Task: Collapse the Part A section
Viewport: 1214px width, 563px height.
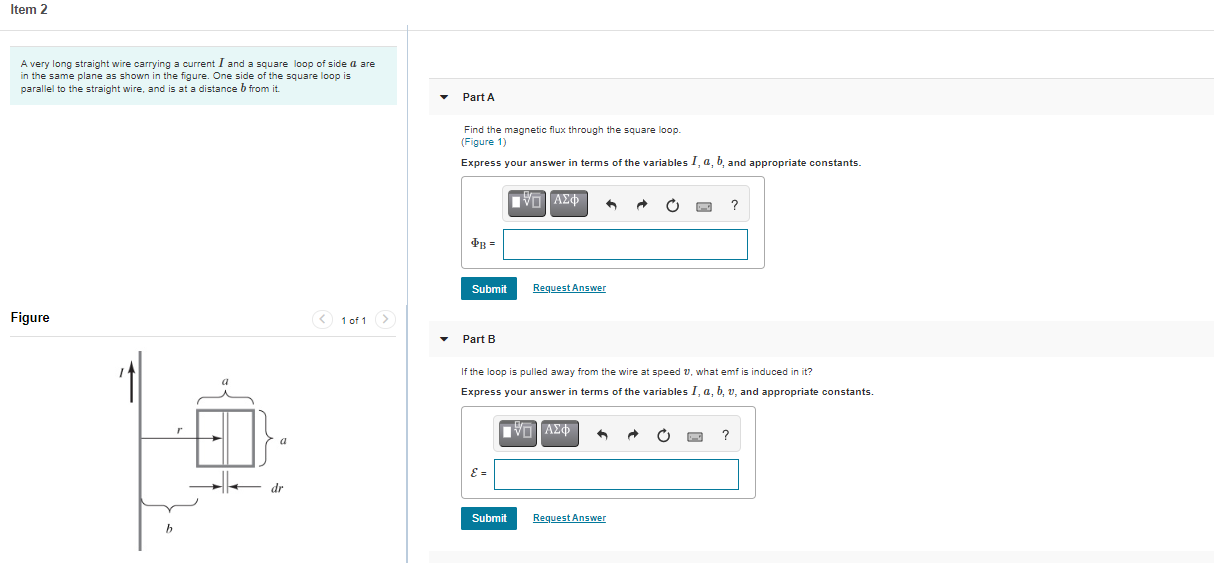Action: (x=444, y=97)
